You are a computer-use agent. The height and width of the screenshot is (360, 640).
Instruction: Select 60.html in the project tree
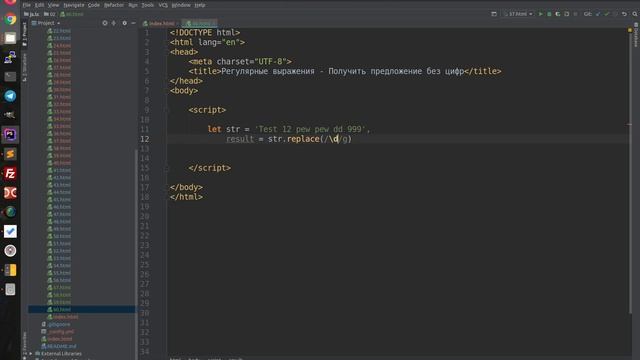(82, 309)
